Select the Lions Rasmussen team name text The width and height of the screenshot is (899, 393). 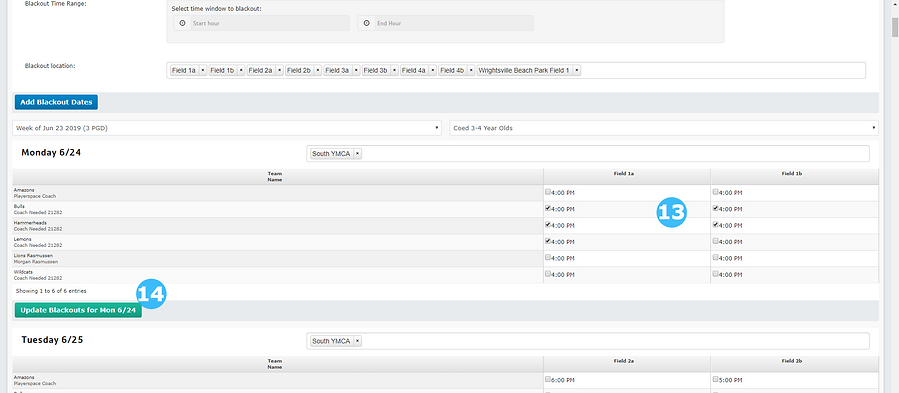pos(33,255)
